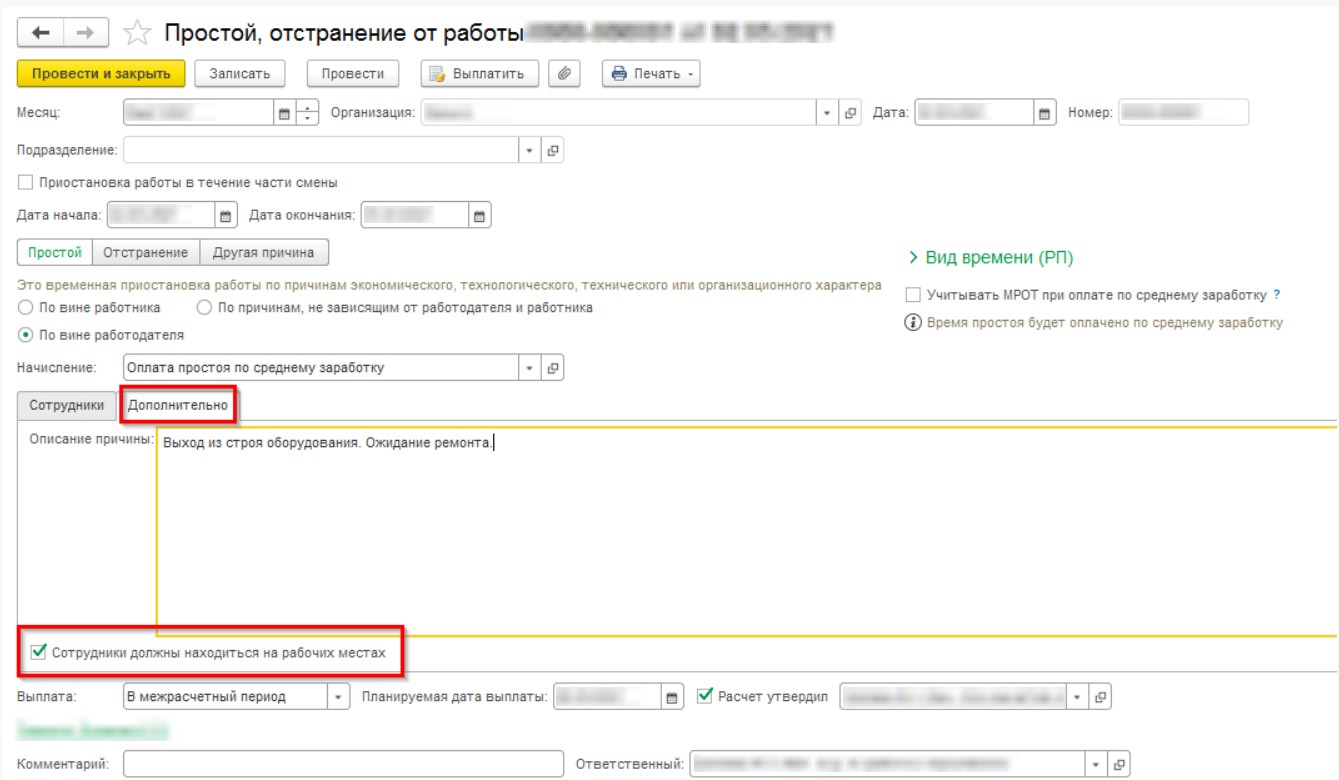This screenshot has width=1339, height=780.
Task: Click the Провести button
Action: point(353,73)
